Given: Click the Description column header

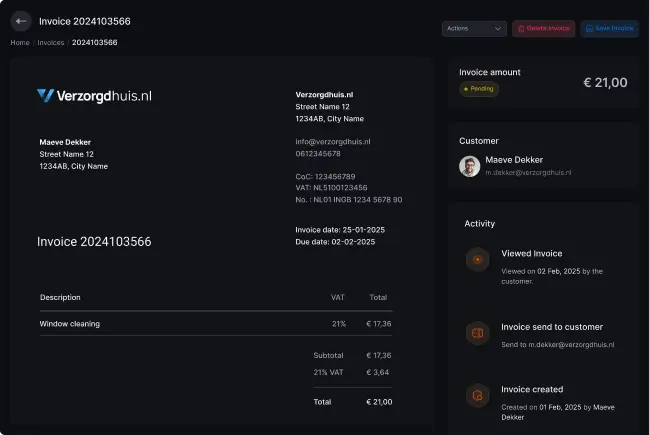Looking at the screenshot, I should click(60, 297).
